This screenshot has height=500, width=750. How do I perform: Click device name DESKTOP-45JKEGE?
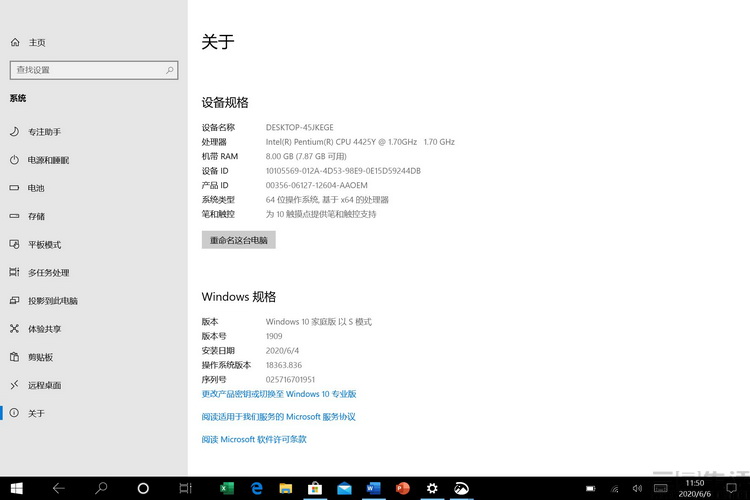[299, 127]
